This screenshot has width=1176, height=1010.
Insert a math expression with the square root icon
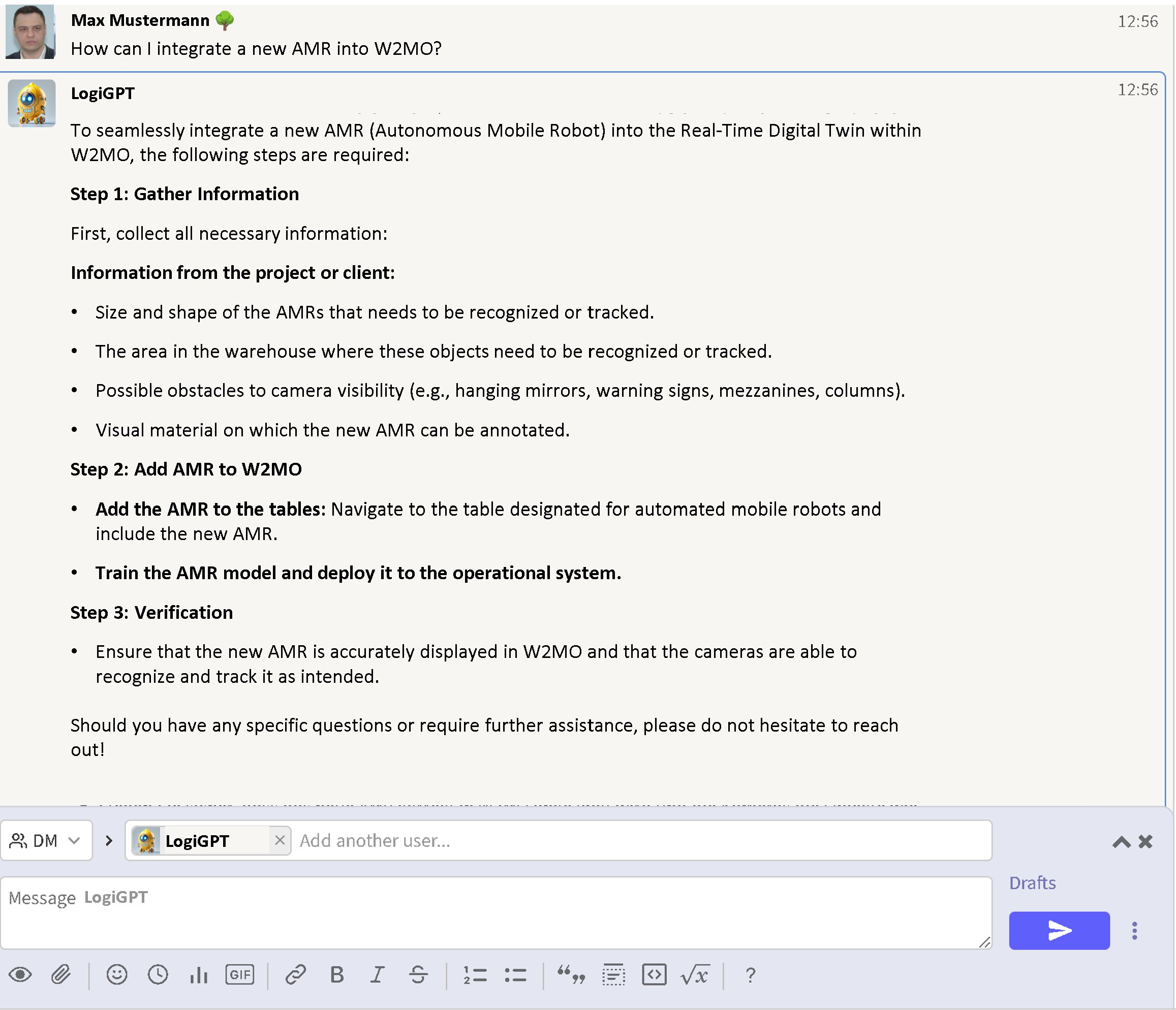(695, 975)
